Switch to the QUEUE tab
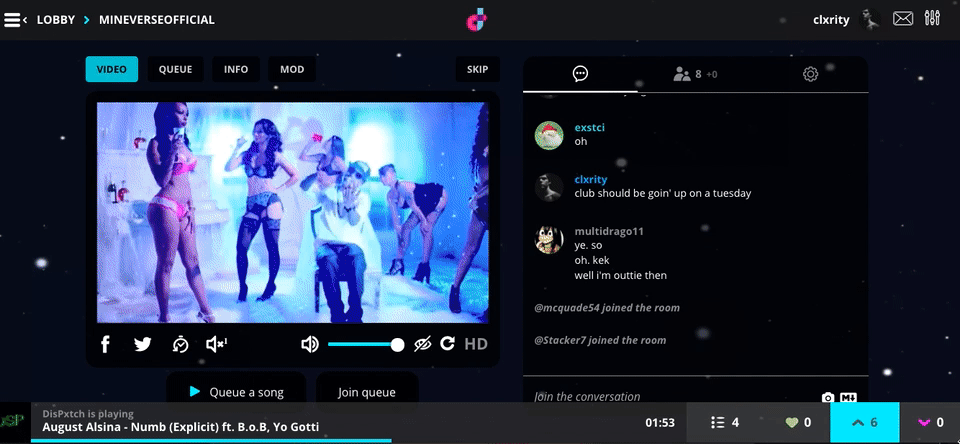960x444 pixels. click(x=176, y=69)
